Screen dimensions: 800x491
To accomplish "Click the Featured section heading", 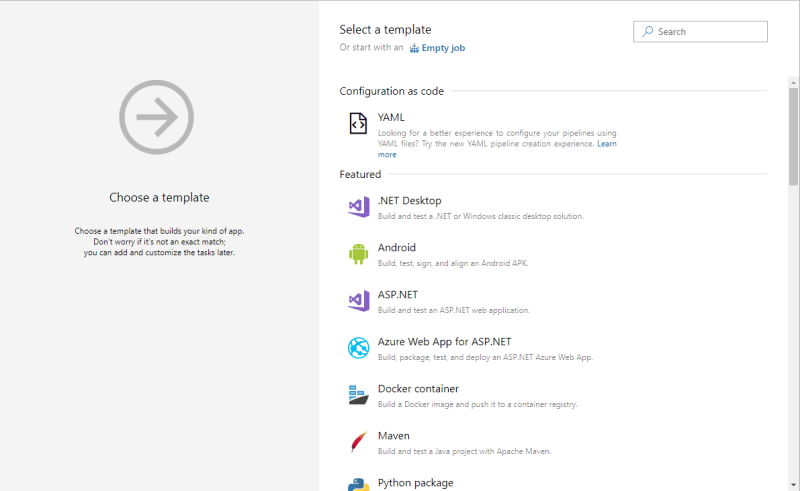I will [360, 174].
